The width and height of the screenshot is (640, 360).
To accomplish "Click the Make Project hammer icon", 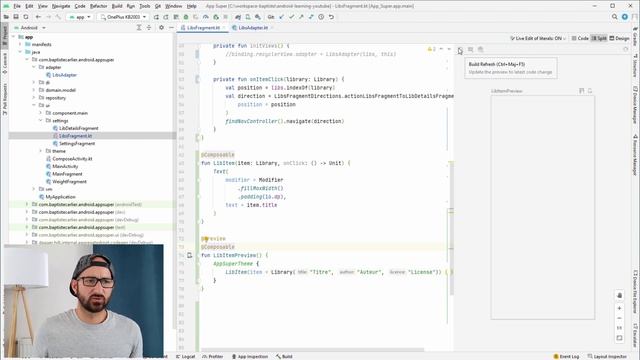I will pos(58,17).
